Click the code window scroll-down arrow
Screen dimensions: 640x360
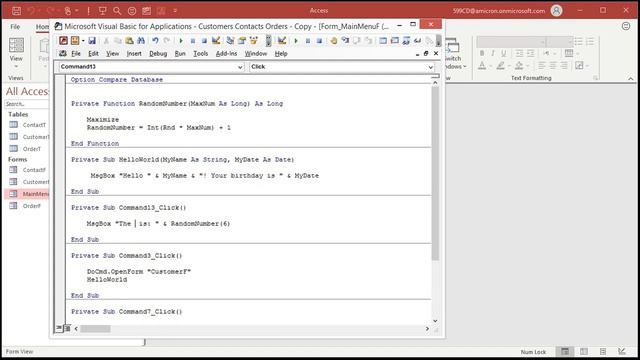click(435, 321)
